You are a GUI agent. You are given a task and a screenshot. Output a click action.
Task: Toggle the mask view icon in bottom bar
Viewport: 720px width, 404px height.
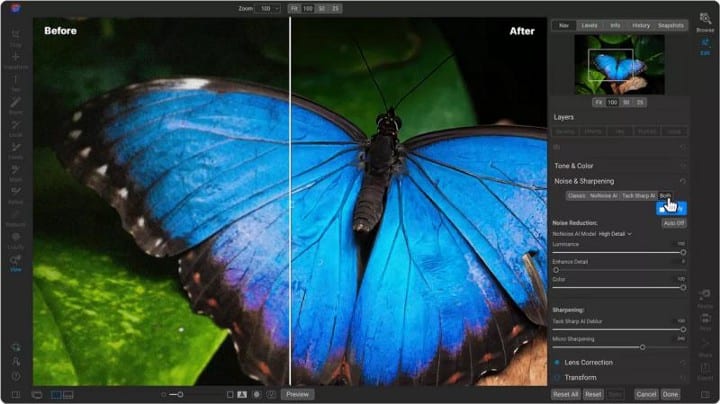(257, 394)
